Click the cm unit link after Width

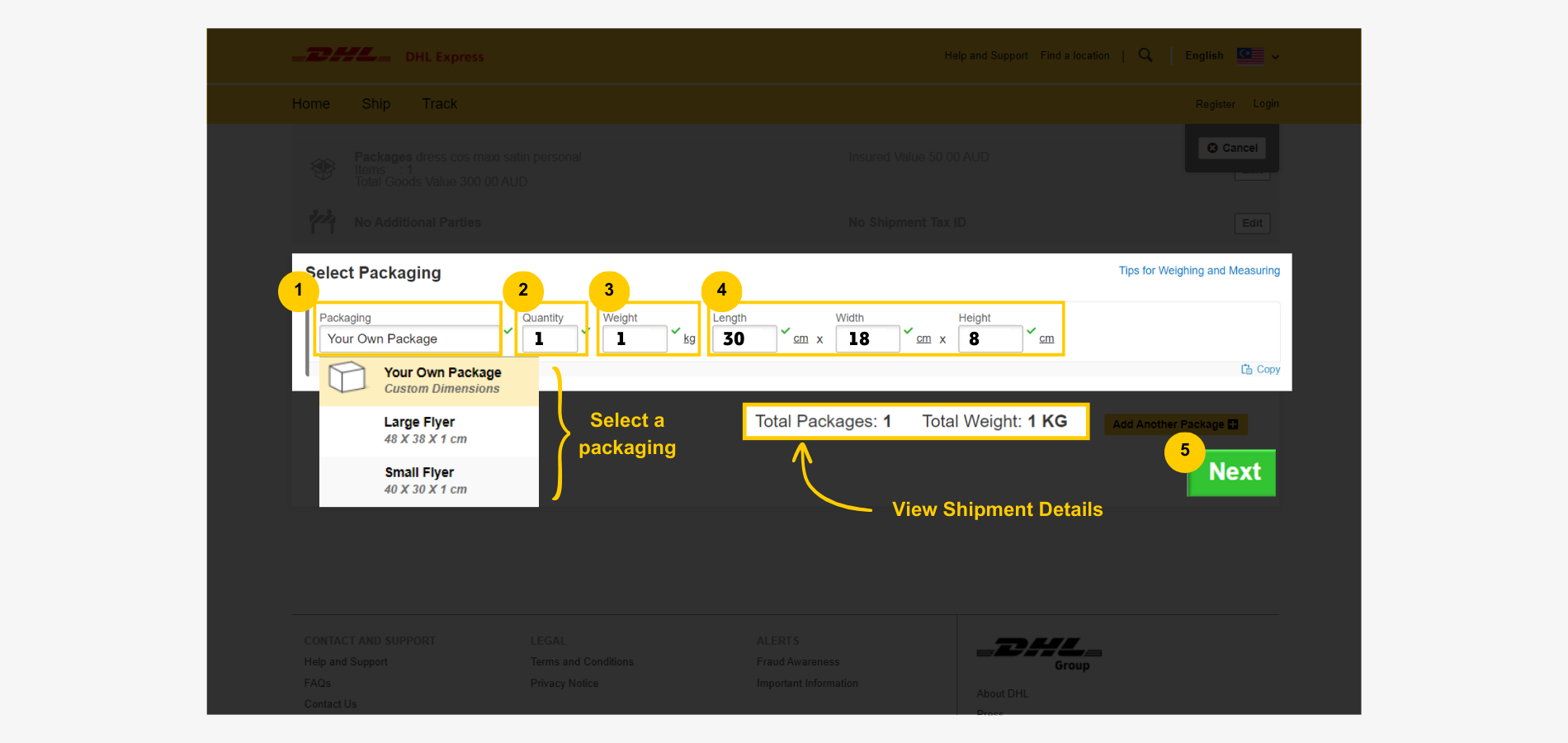[923, 338]
